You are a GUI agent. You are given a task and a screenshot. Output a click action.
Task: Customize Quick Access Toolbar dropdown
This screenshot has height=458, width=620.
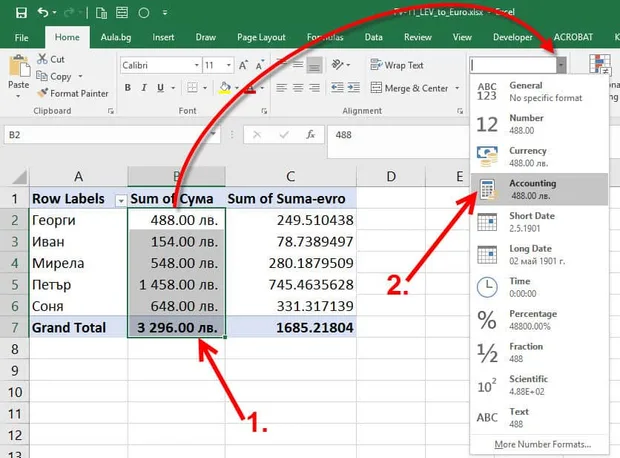(x=165, y=13)
